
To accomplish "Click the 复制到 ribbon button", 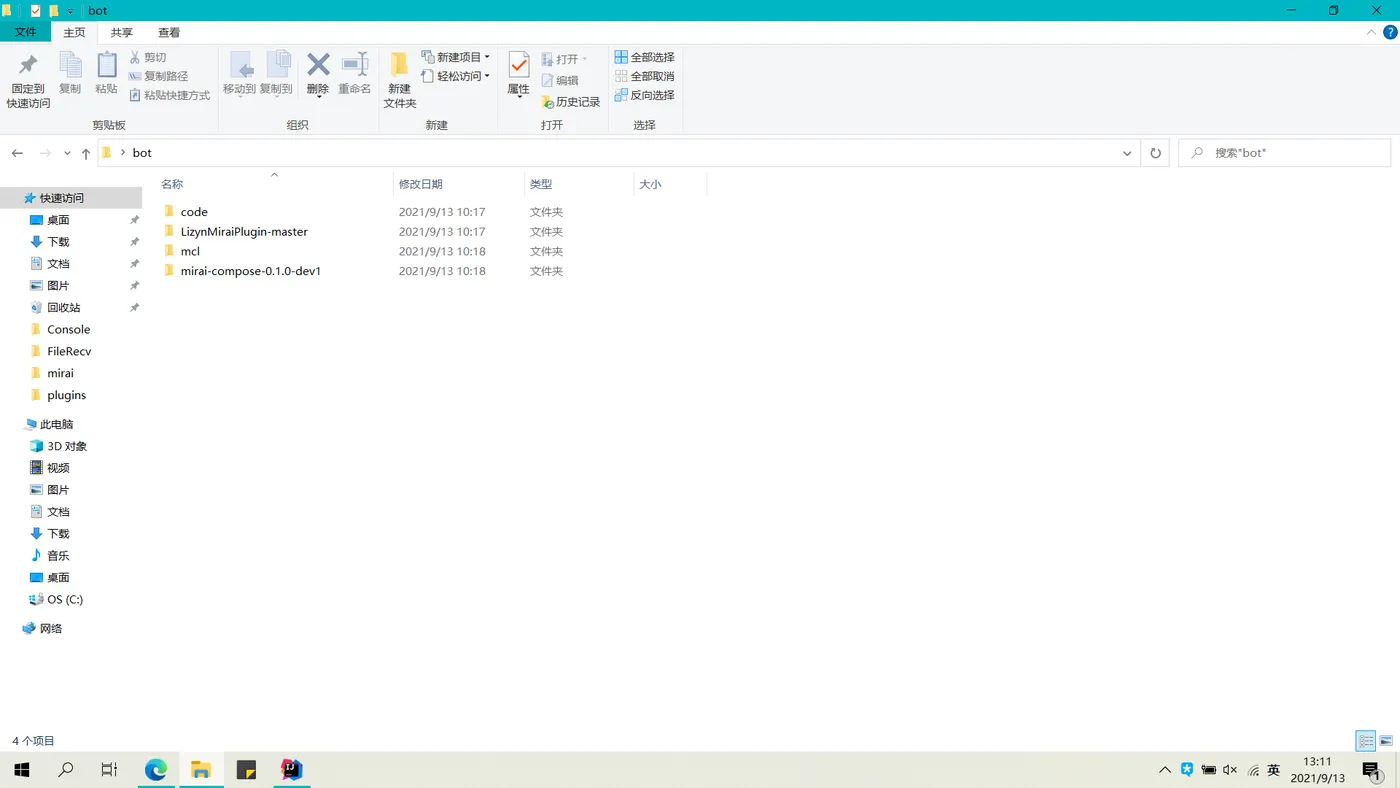I will point(276,73).
